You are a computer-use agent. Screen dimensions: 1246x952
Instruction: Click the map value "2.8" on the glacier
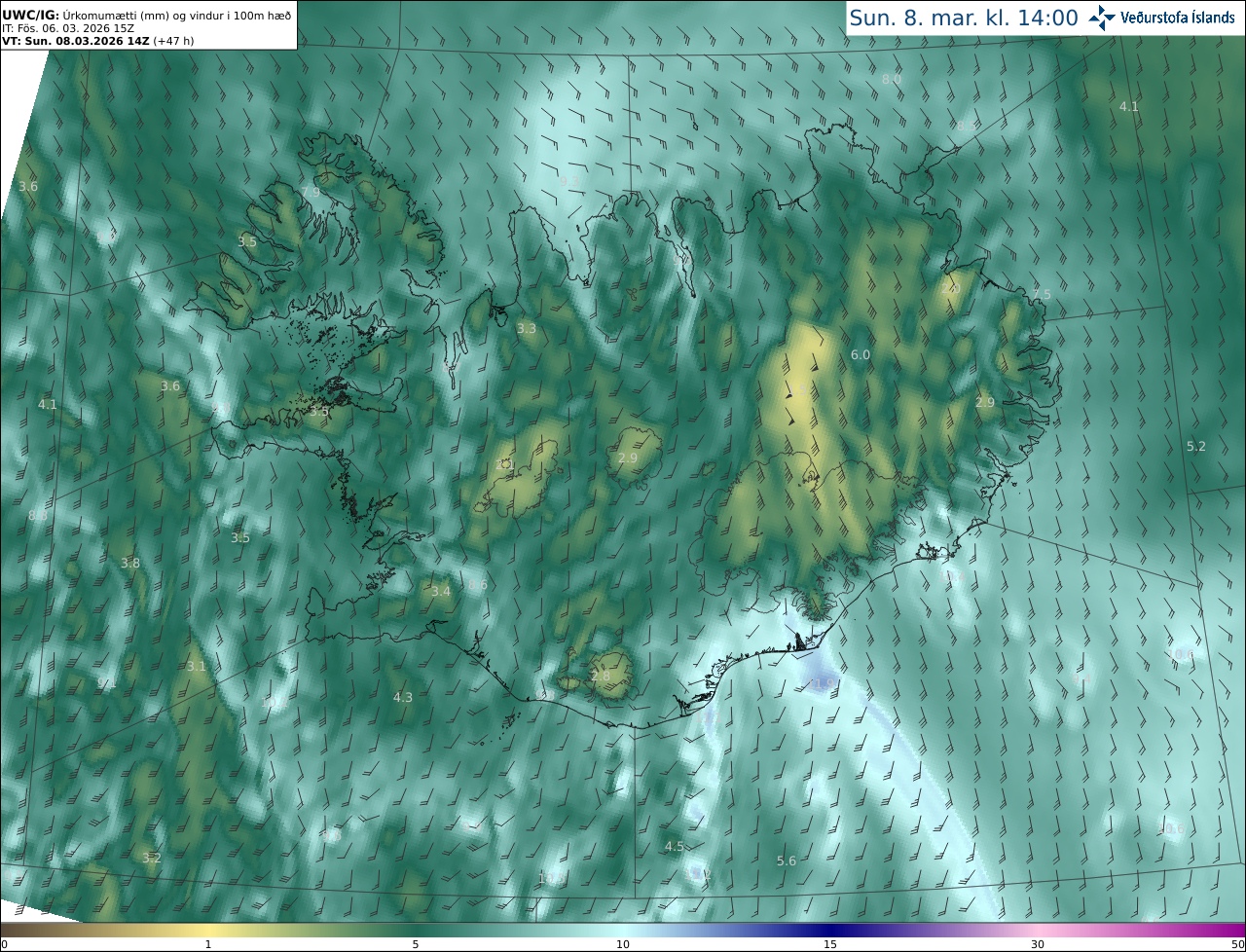(x=601, y=676)
